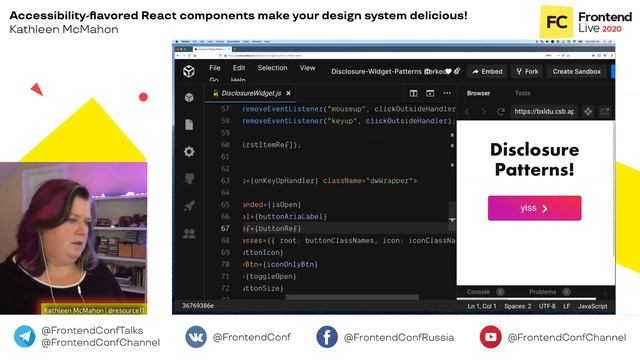Open the File menu
The height and width of the screenshot is (360, 640).
[215, 68]
